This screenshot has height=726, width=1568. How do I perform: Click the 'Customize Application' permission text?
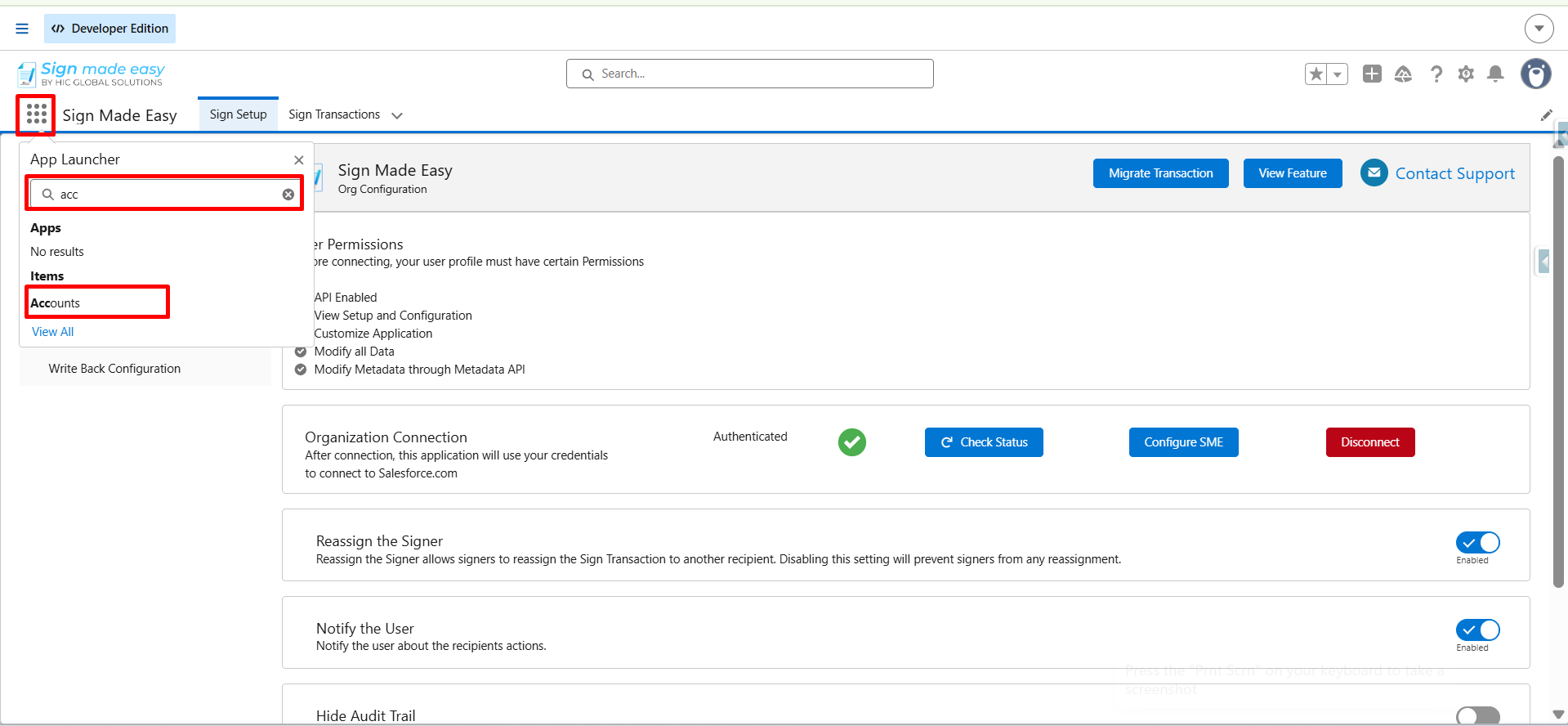[373, 334]
